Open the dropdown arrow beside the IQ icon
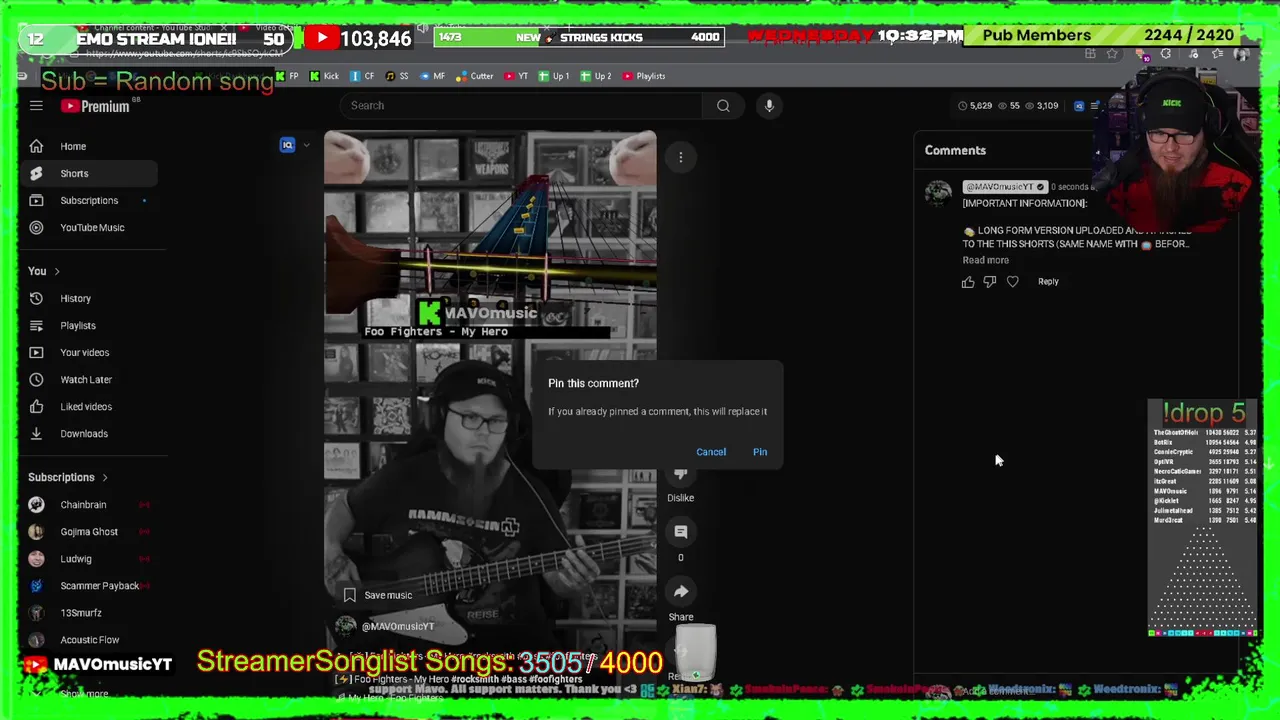 306,145
